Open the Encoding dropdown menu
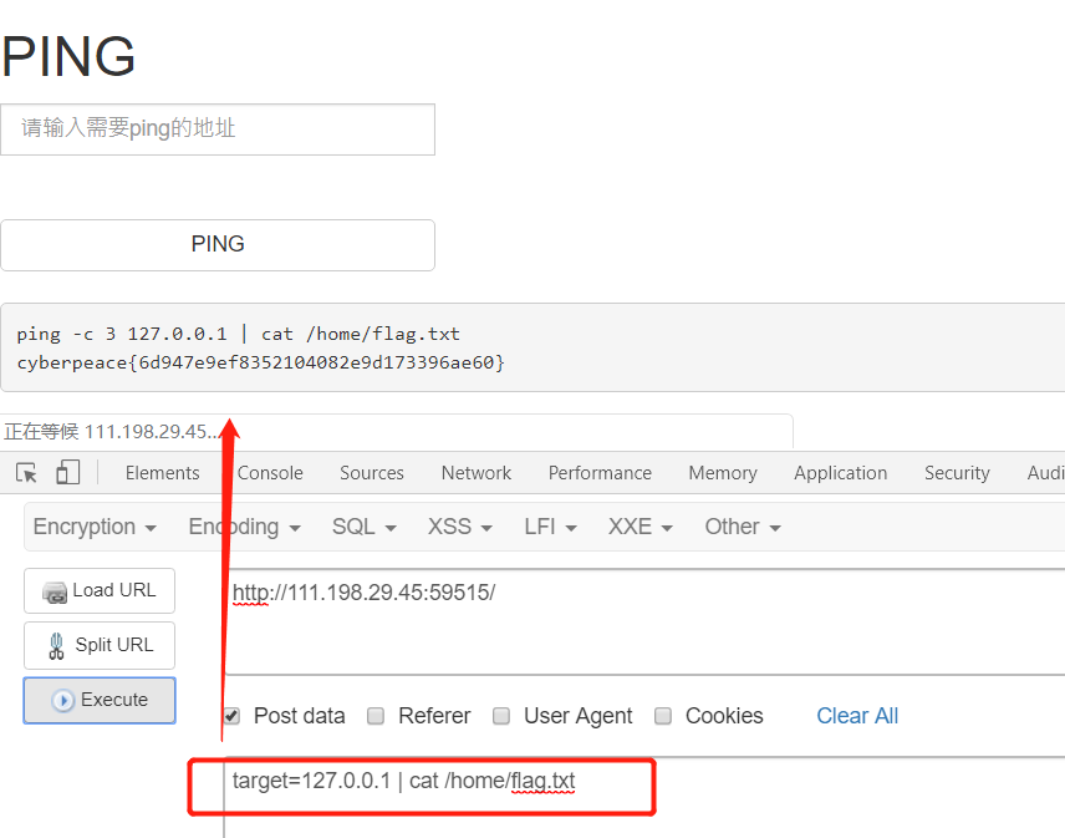The height and width of the screenshot is (838, 1065). tap(245, 527)
